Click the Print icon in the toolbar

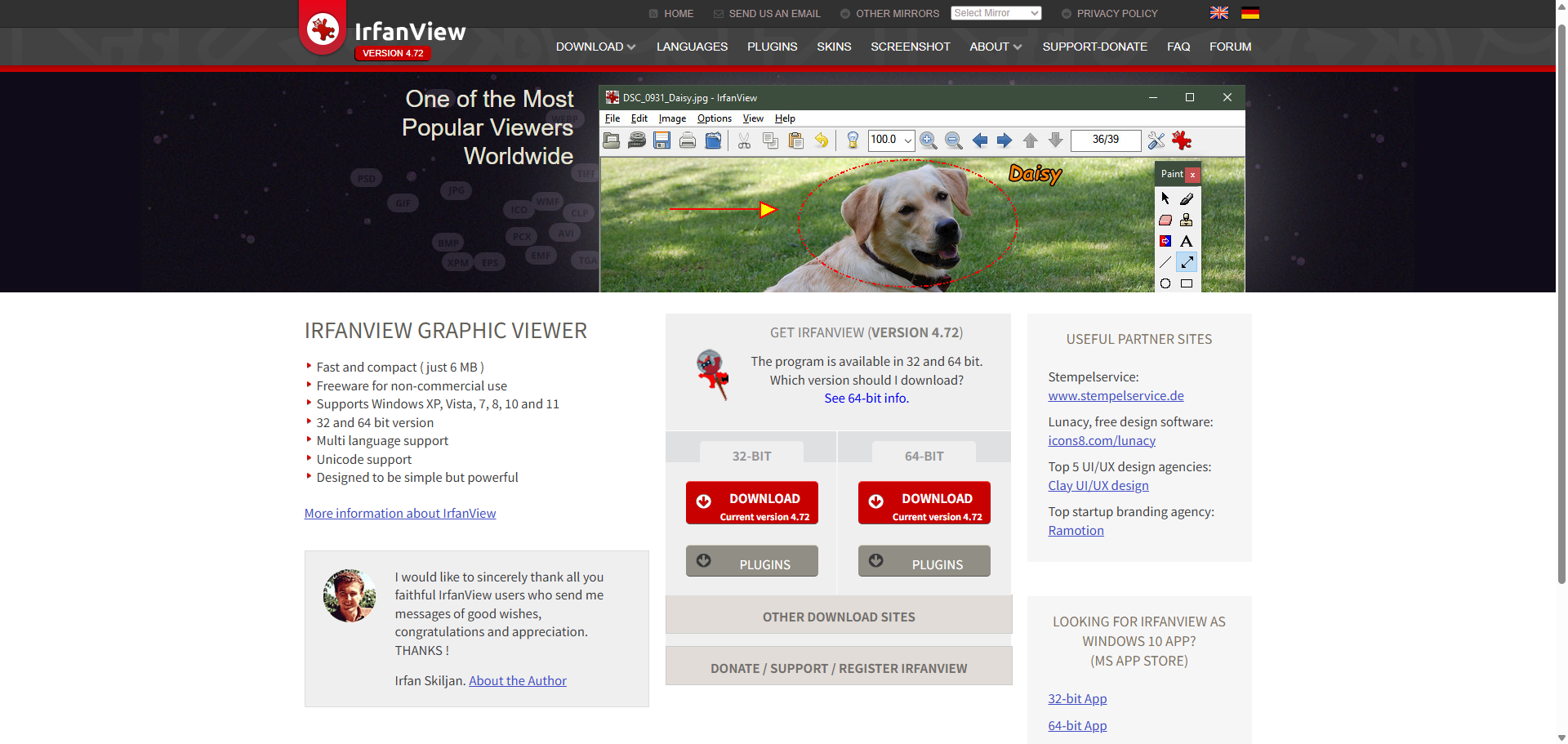tap(688, 140)
